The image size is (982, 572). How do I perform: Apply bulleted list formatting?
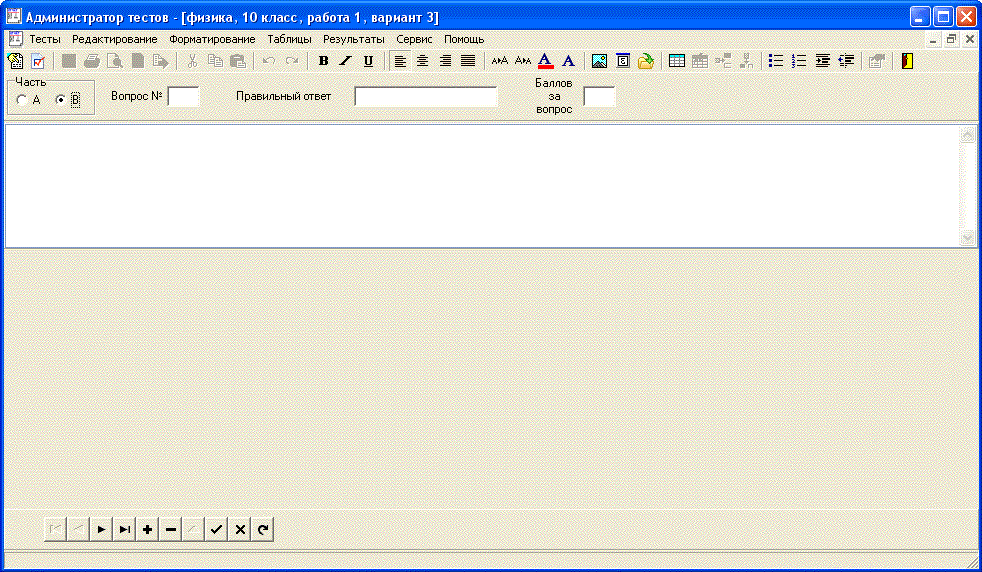[x=775, y=61]
